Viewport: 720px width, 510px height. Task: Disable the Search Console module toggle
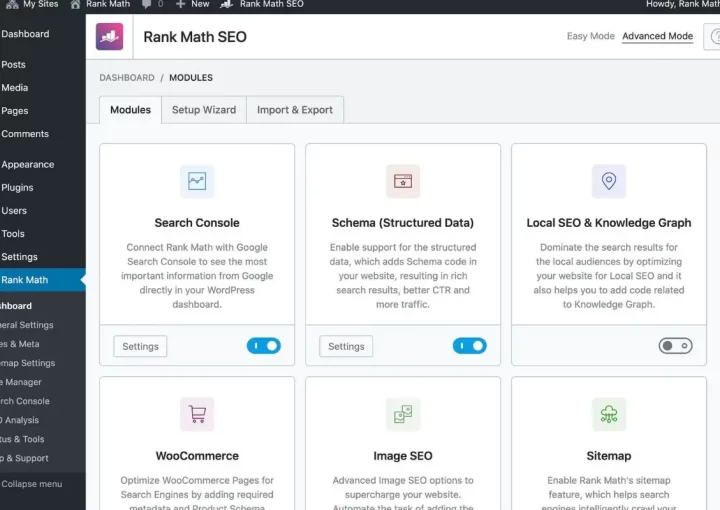264,346
